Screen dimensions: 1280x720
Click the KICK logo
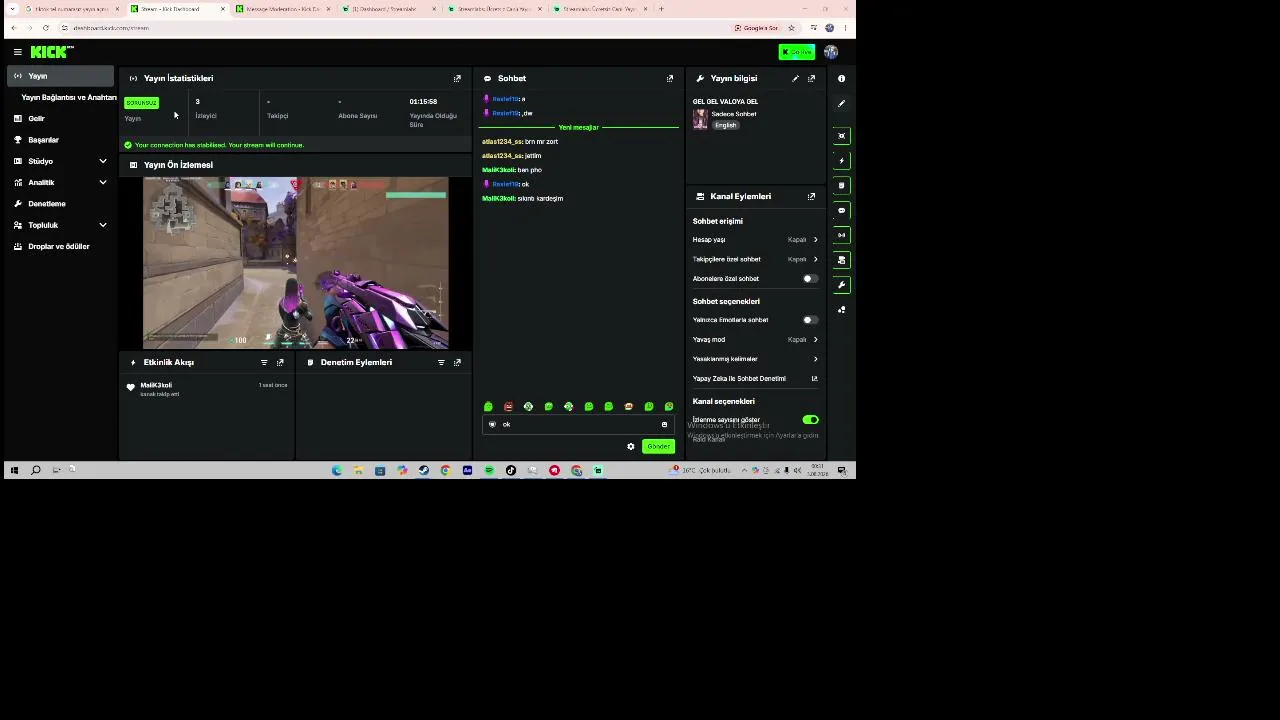[x=52, y=52]
